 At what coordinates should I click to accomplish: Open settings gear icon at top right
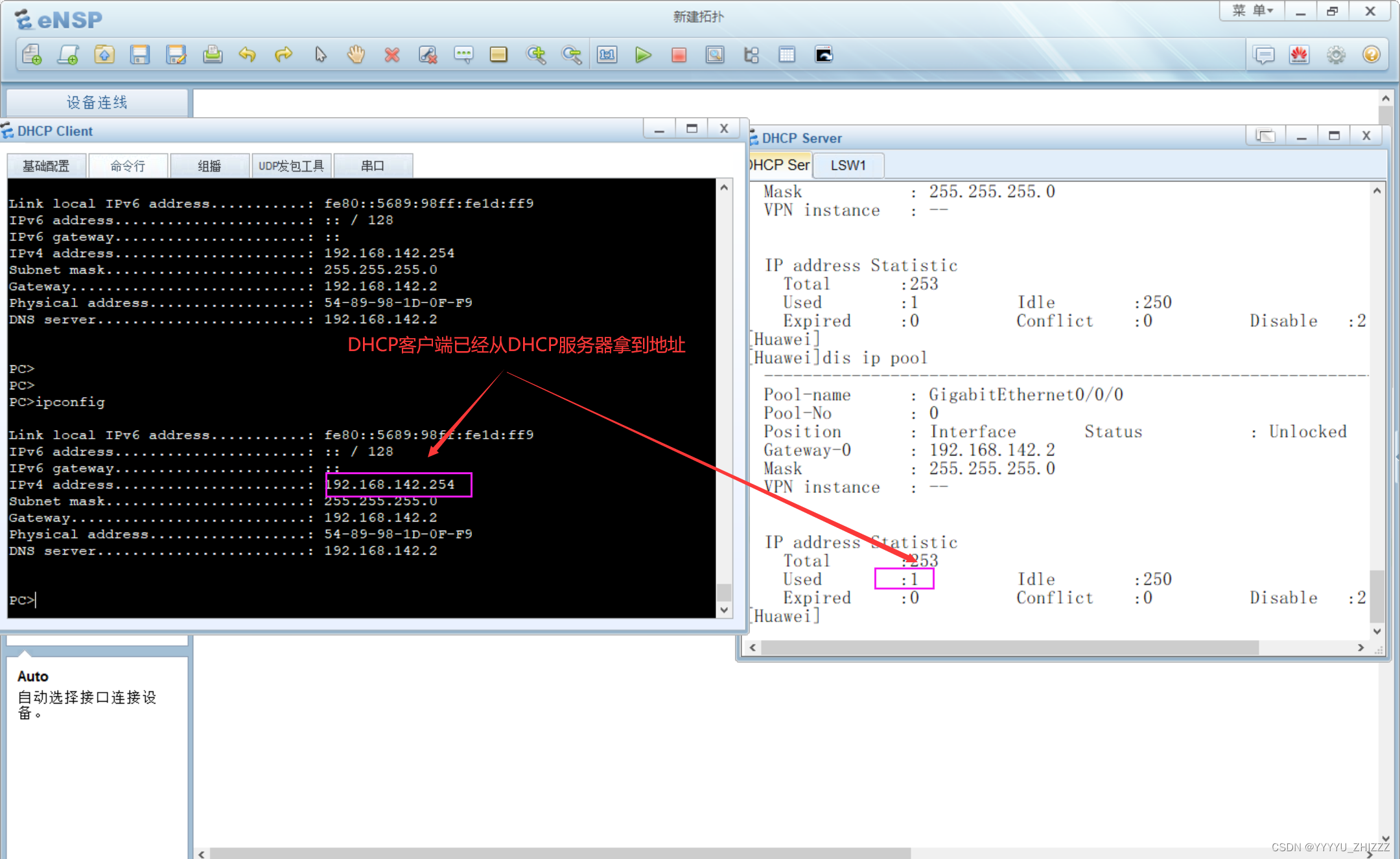1335,55
